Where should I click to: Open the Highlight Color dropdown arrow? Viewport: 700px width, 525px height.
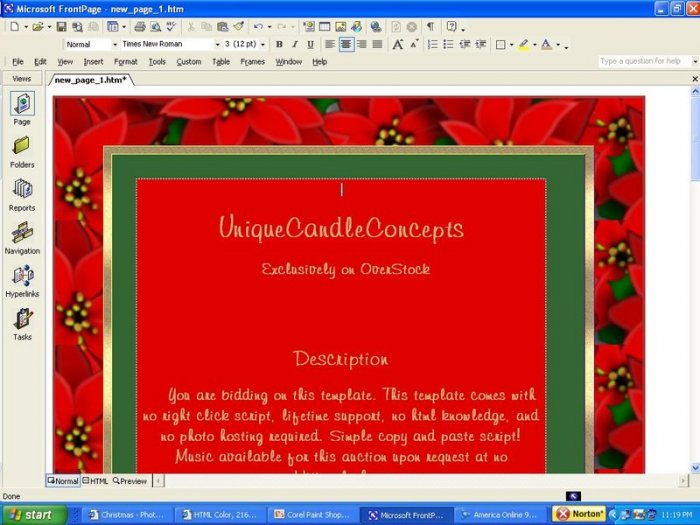(x=535, y=45)
